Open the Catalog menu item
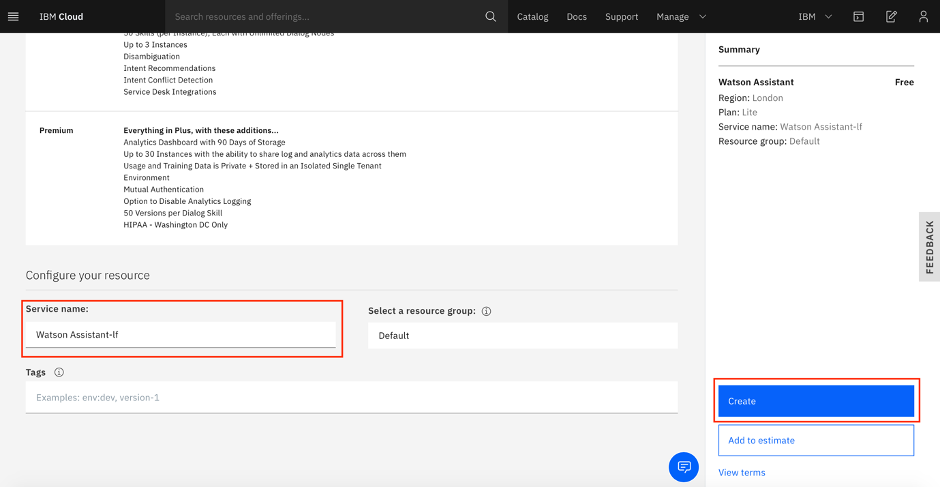Screen dimensions: 941x487 pos(533,17)
